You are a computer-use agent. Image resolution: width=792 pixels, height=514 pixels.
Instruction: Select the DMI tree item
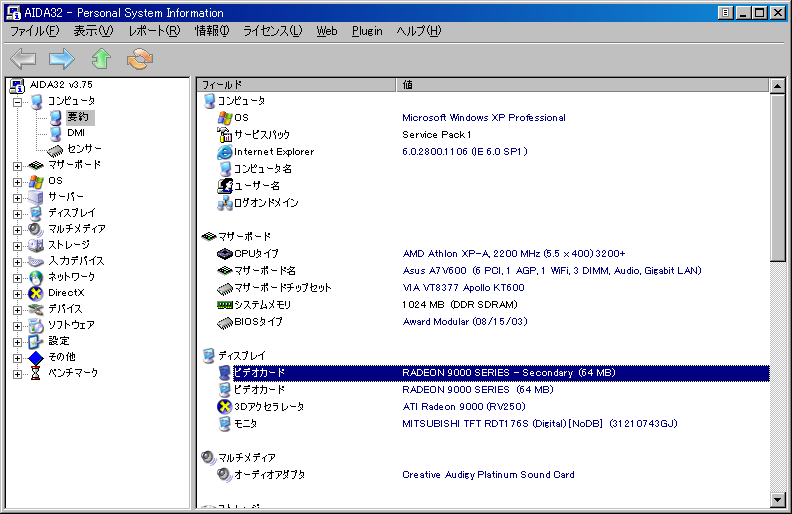76,133
